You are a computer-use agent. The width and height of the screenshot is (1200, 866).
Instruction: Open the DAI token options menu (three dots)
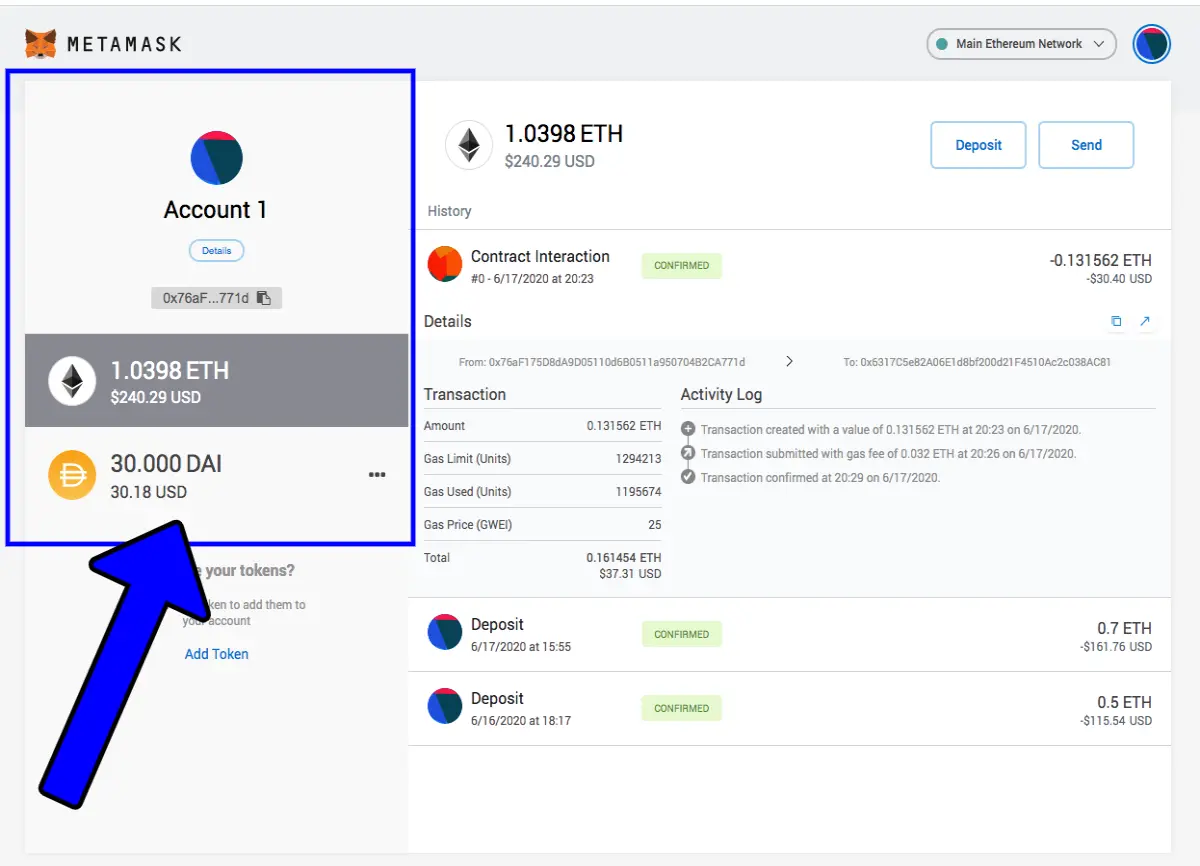[x=377, y=475]
